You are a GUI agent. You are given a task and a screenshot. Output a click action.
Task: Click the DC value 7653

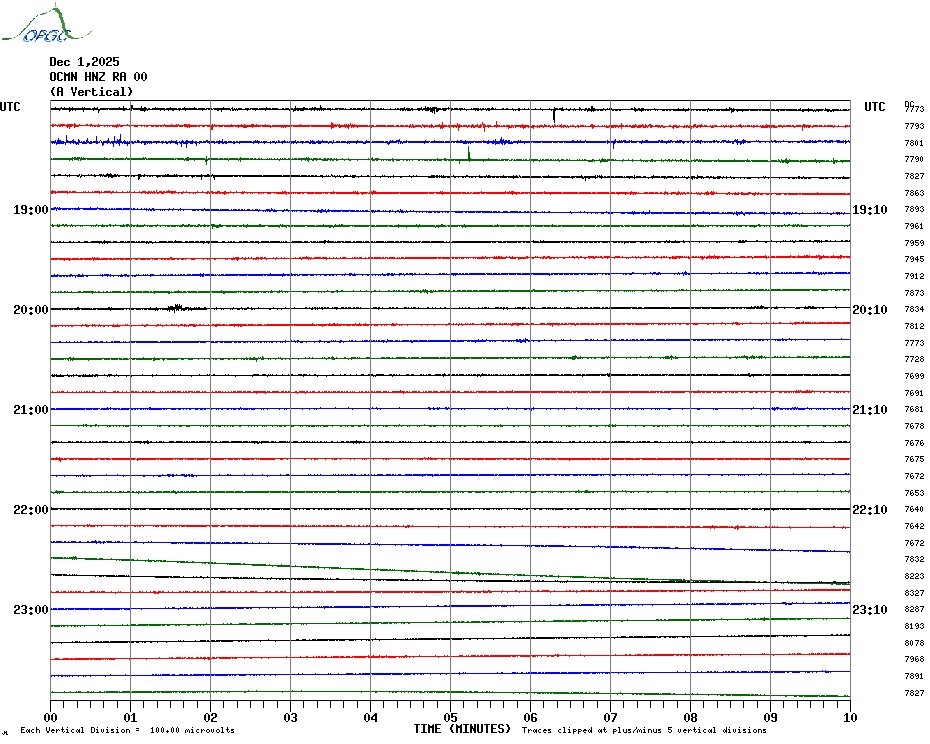pyautogui.click(x=914, y=493)
